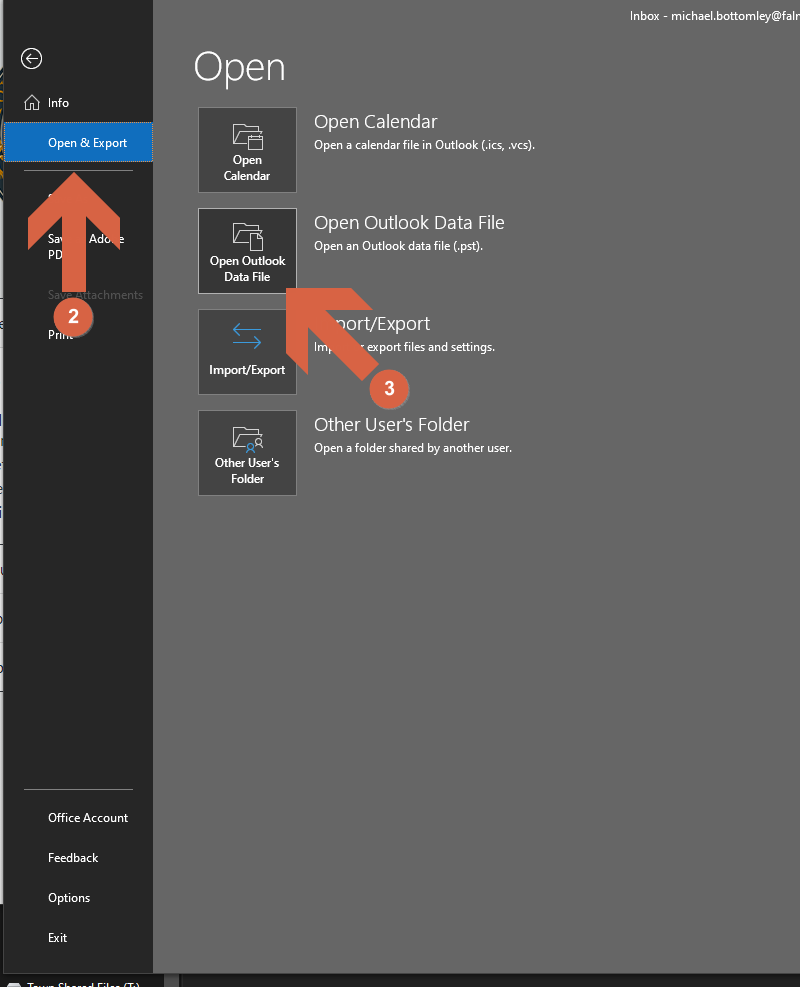
Task: Exit Outlook from sidebar
Action: [x=57, y=937]
